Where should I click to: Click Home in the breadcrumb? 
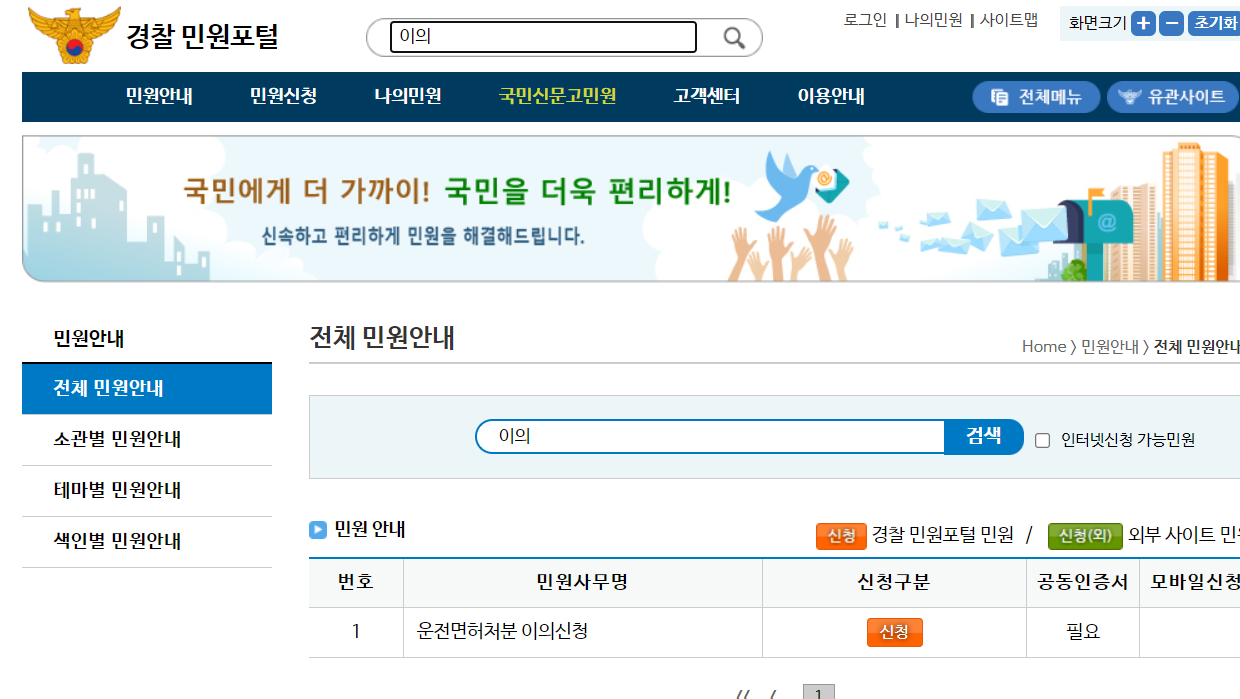pyautogui.click(x=1044, y=347)
